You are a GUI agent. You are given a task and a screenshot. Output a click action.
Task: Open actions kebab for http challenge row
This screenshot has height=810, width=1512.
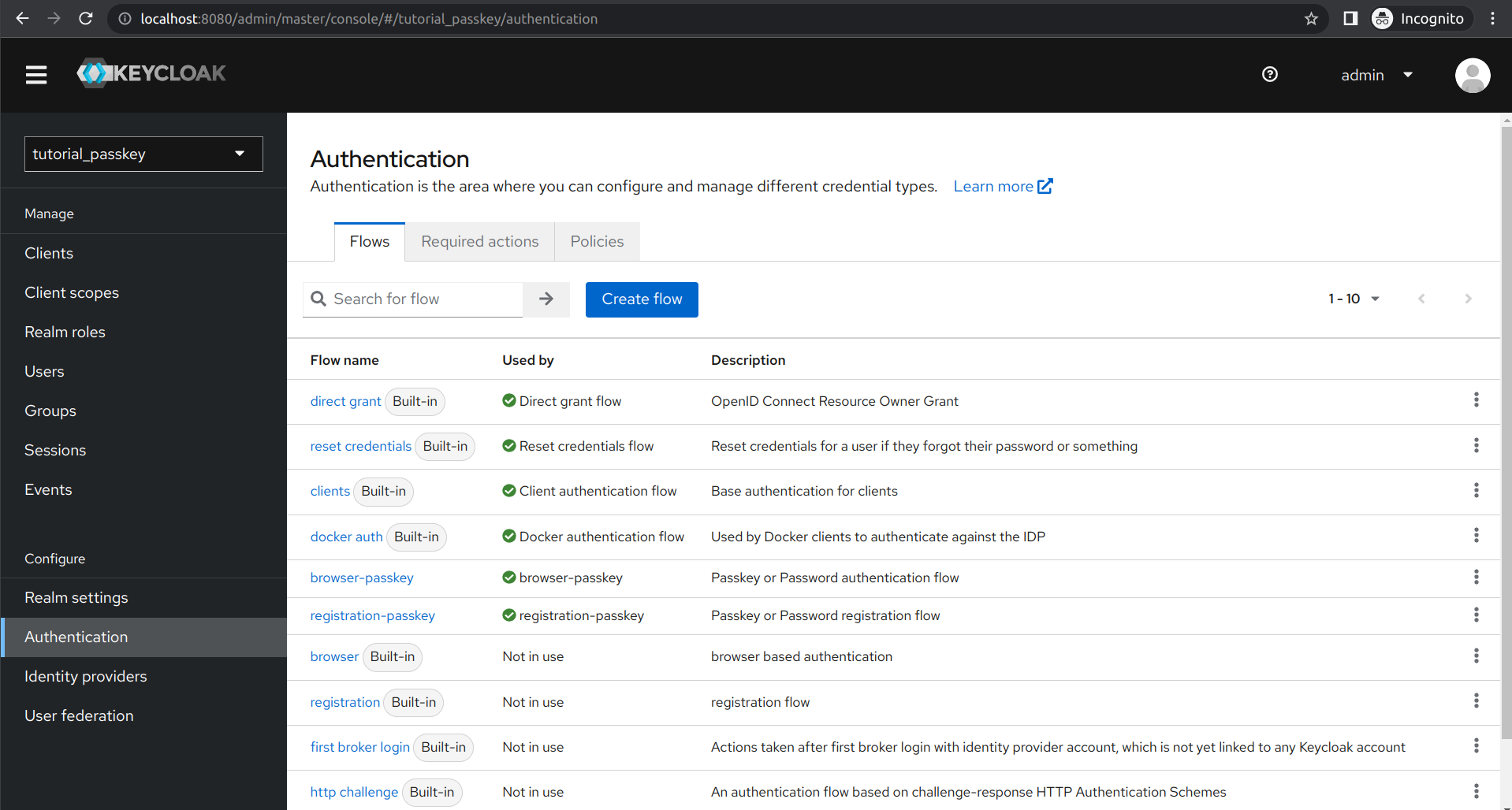pyautogui.click(x=1476, y=791)
